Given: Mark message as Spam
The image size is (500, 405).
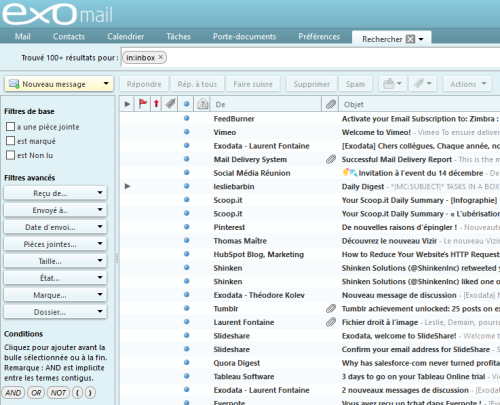Looking at the screenshot, I should (x=355, y=84).
